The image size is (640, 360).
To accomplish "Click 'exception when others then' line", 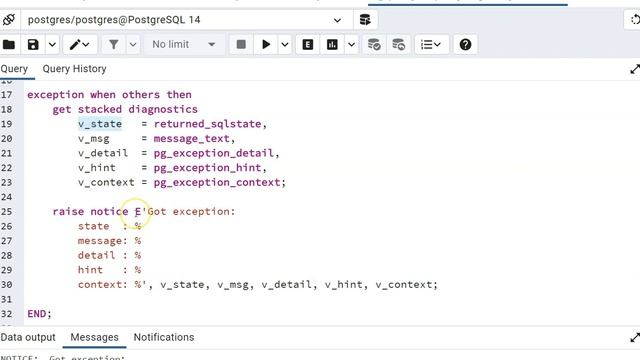I will pos(109,95).
